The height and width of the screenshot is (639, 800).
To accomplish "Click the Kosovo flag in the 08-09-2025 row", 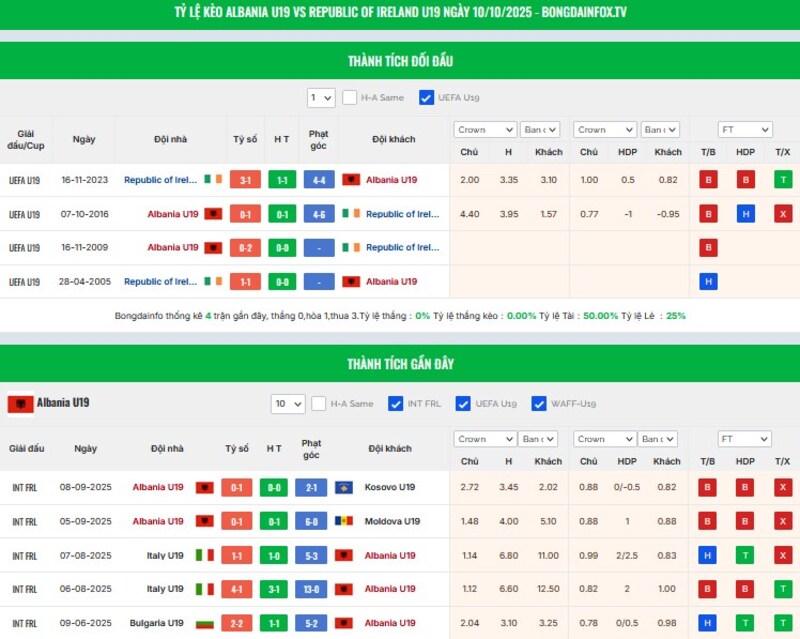I will 344,487.
